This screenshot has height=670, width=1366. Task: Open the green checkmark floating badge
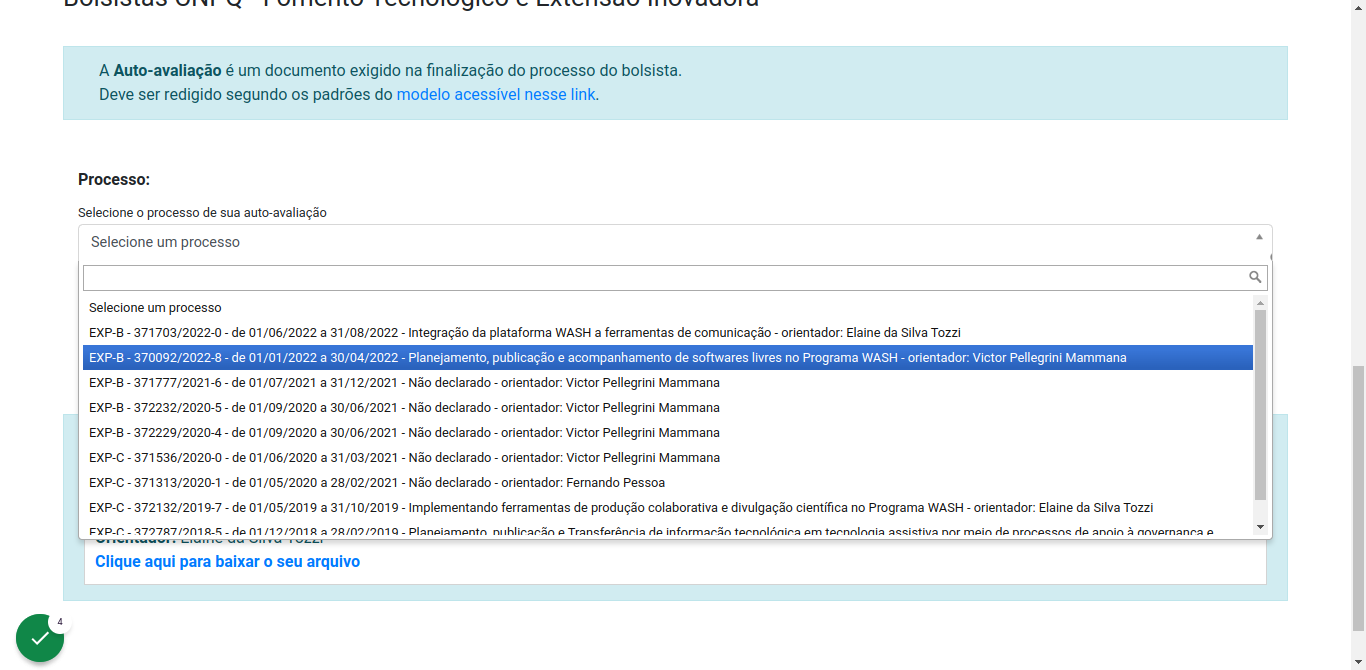pos(40,638)
